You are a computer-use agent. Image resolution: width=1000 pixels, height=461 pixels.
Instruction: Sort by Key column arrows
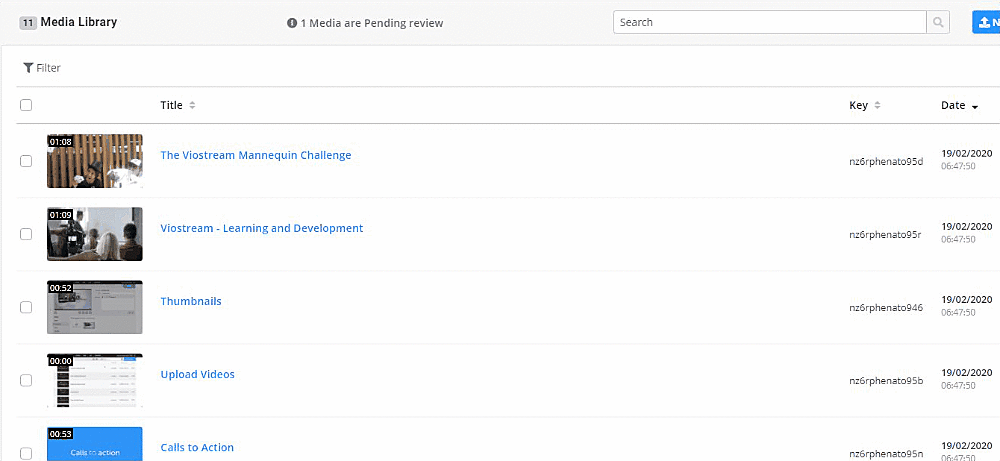click(x=877, y=105)
